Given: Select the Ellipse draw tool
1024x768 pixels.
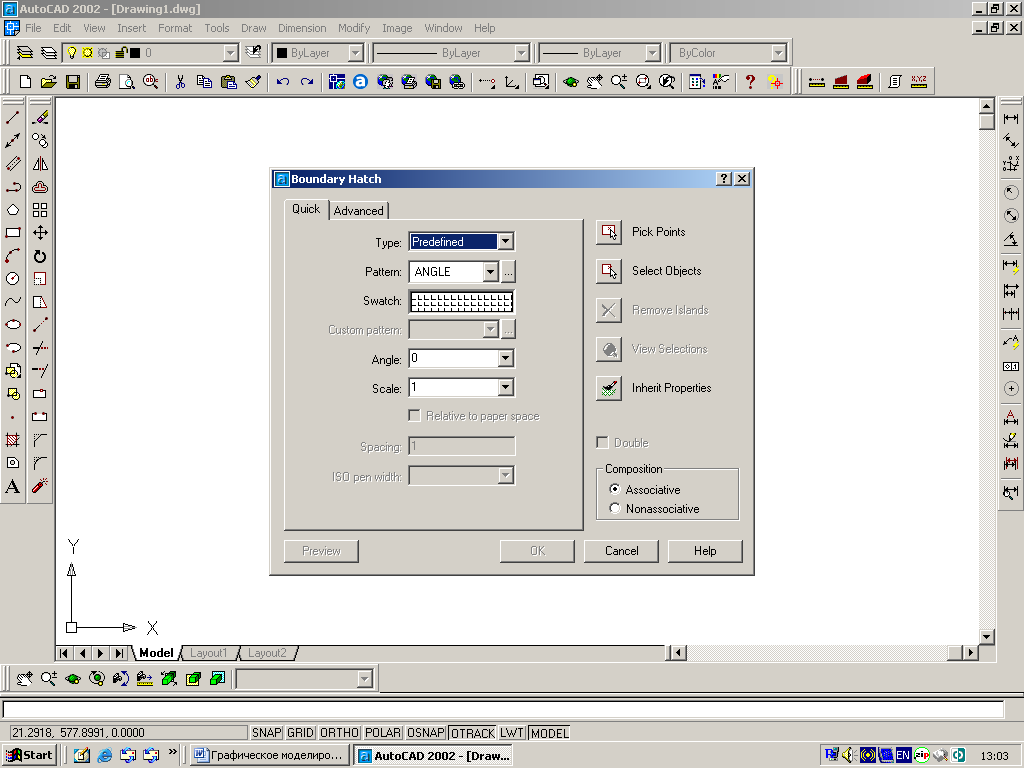Looking at the screenshot, I should pyautogui.click(x=12, y=325).
